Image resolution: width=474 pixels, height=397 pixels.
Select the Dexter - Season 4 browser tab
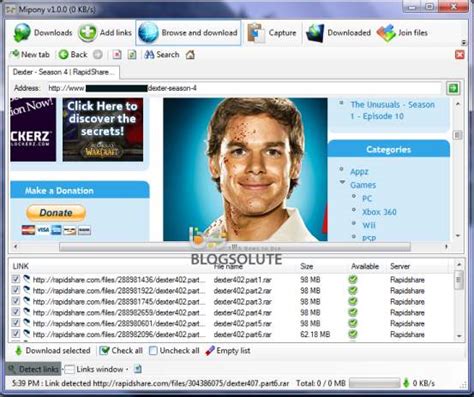click(64, 72)
